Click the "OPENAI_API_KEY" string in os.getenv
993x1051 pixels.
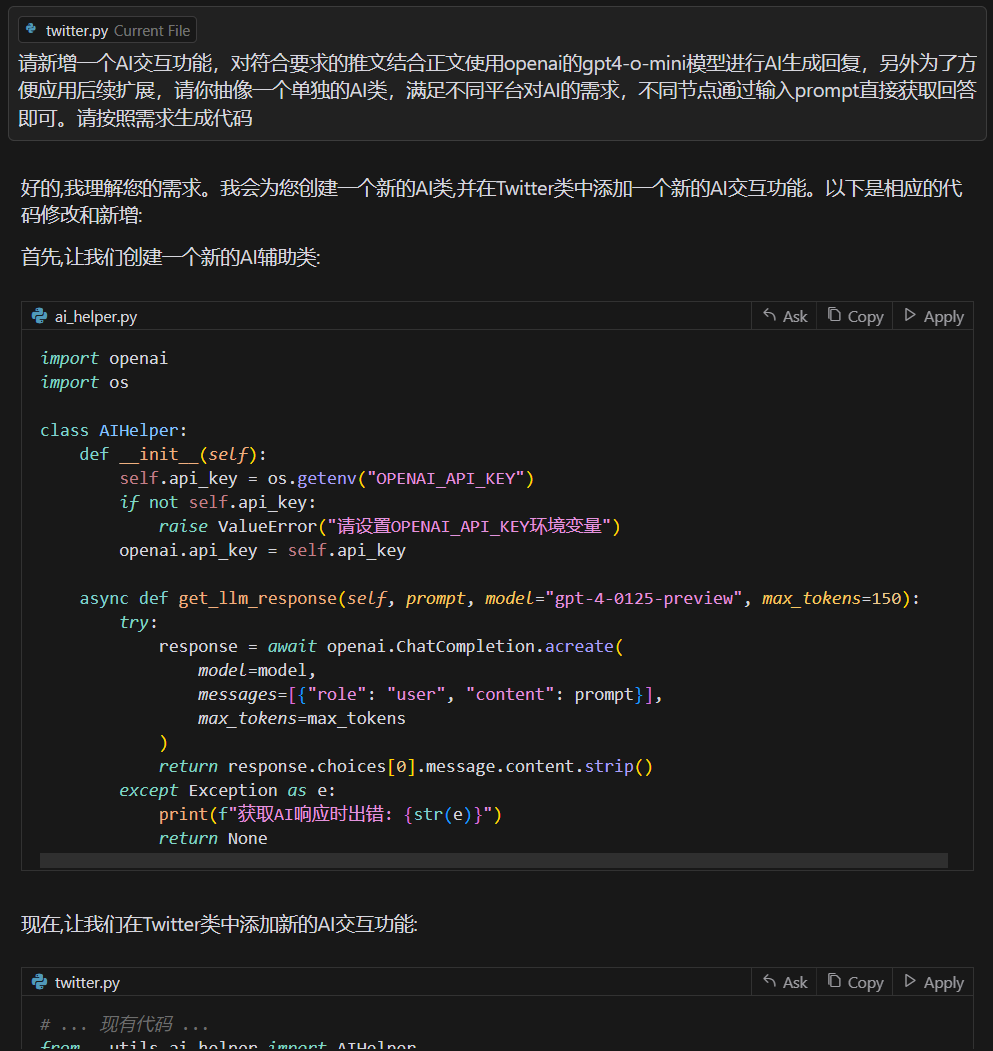(x=446, y=478)
